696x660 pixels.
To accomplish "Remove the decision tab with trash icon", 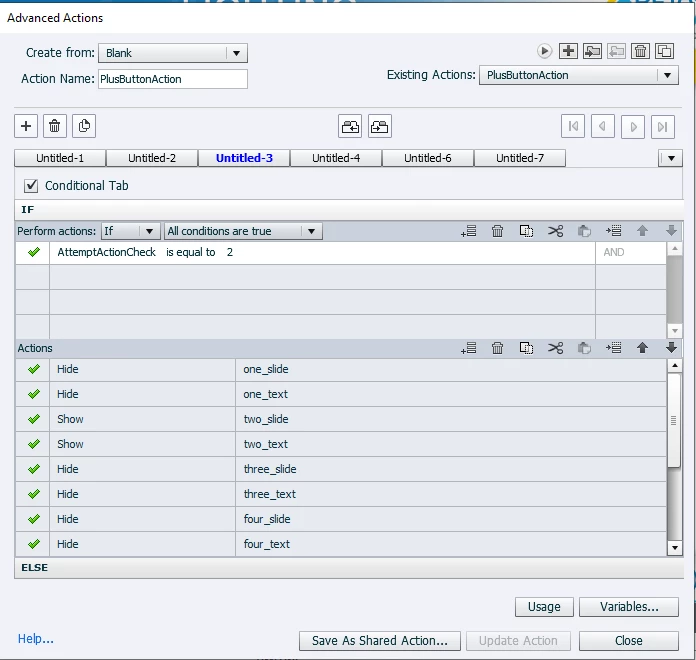I will 55,126.
